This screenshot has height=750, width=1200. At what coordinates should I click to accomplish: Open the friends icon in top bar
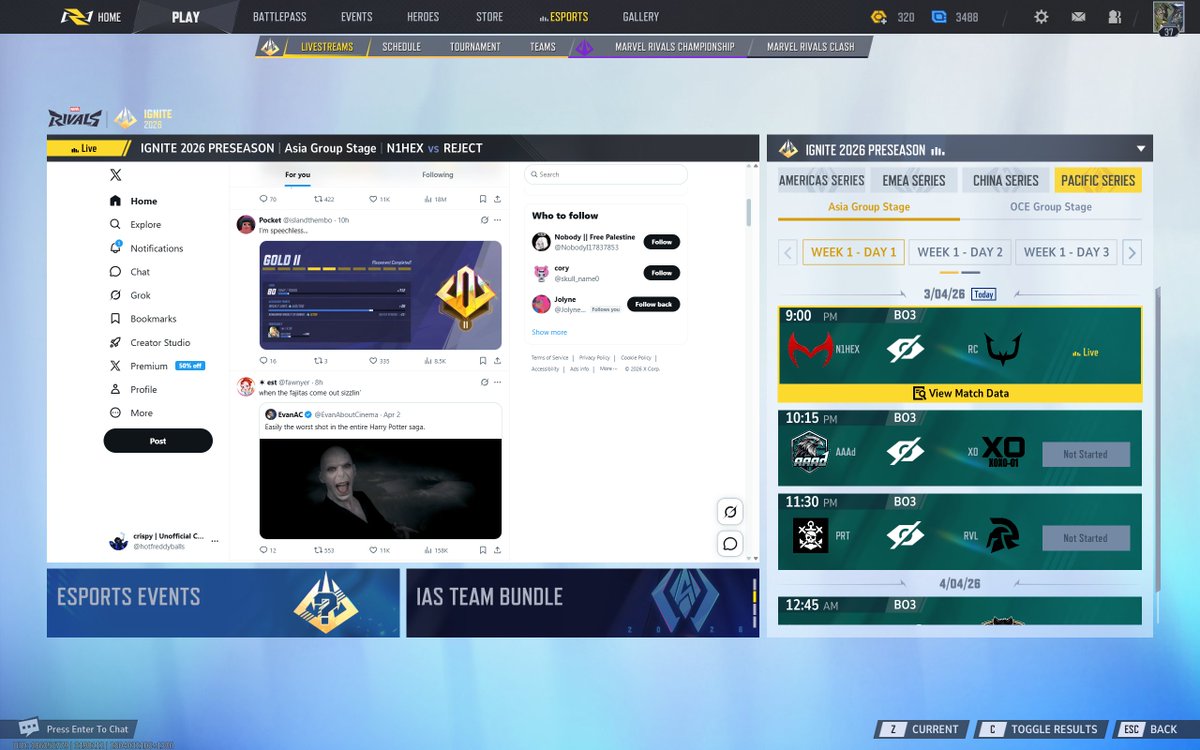tap(1114, 17)
